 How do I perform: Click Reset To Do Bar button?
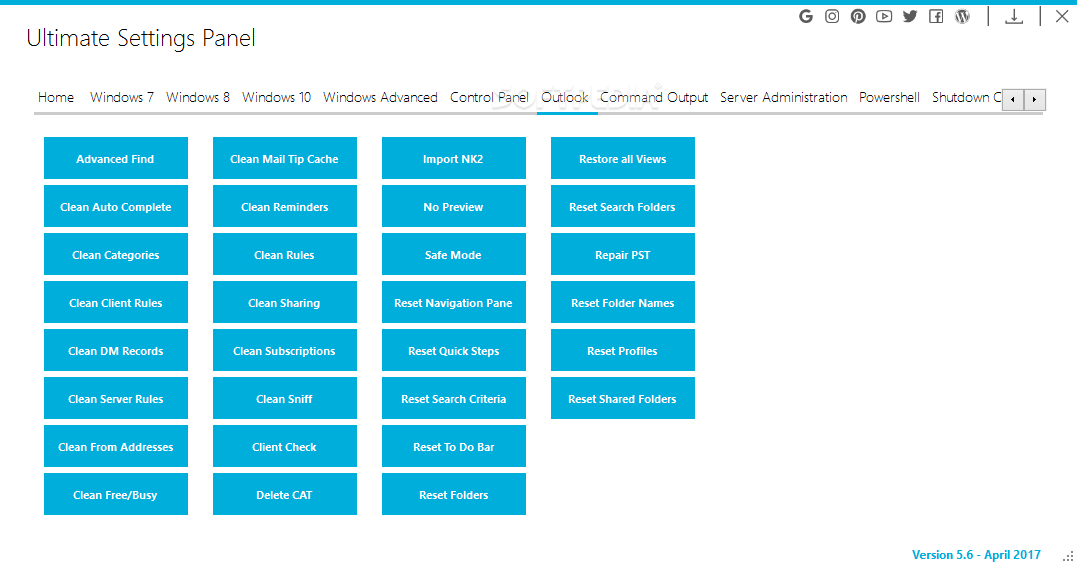[x=453, y=446]
